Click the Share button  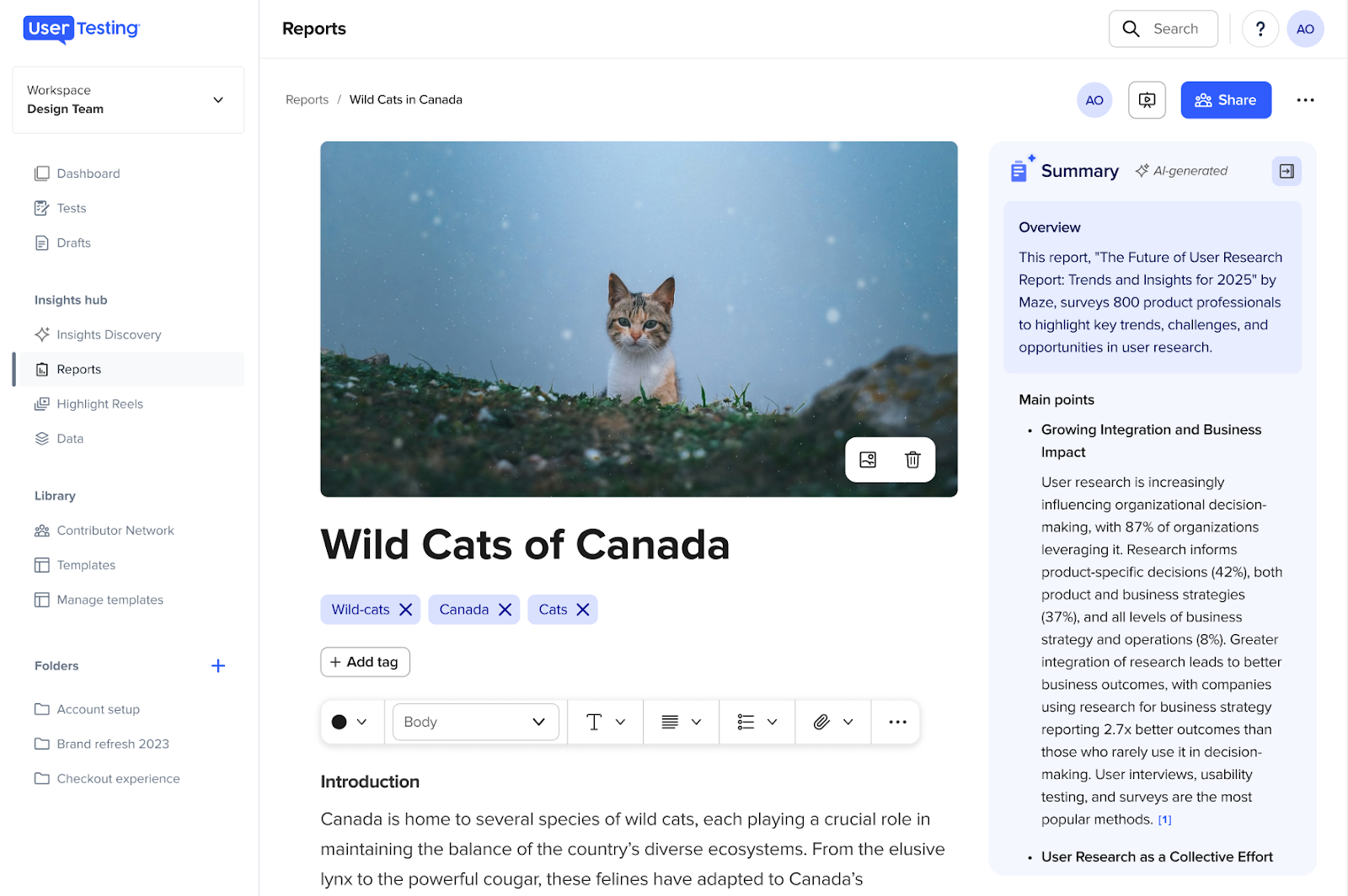pos(1225,100)
